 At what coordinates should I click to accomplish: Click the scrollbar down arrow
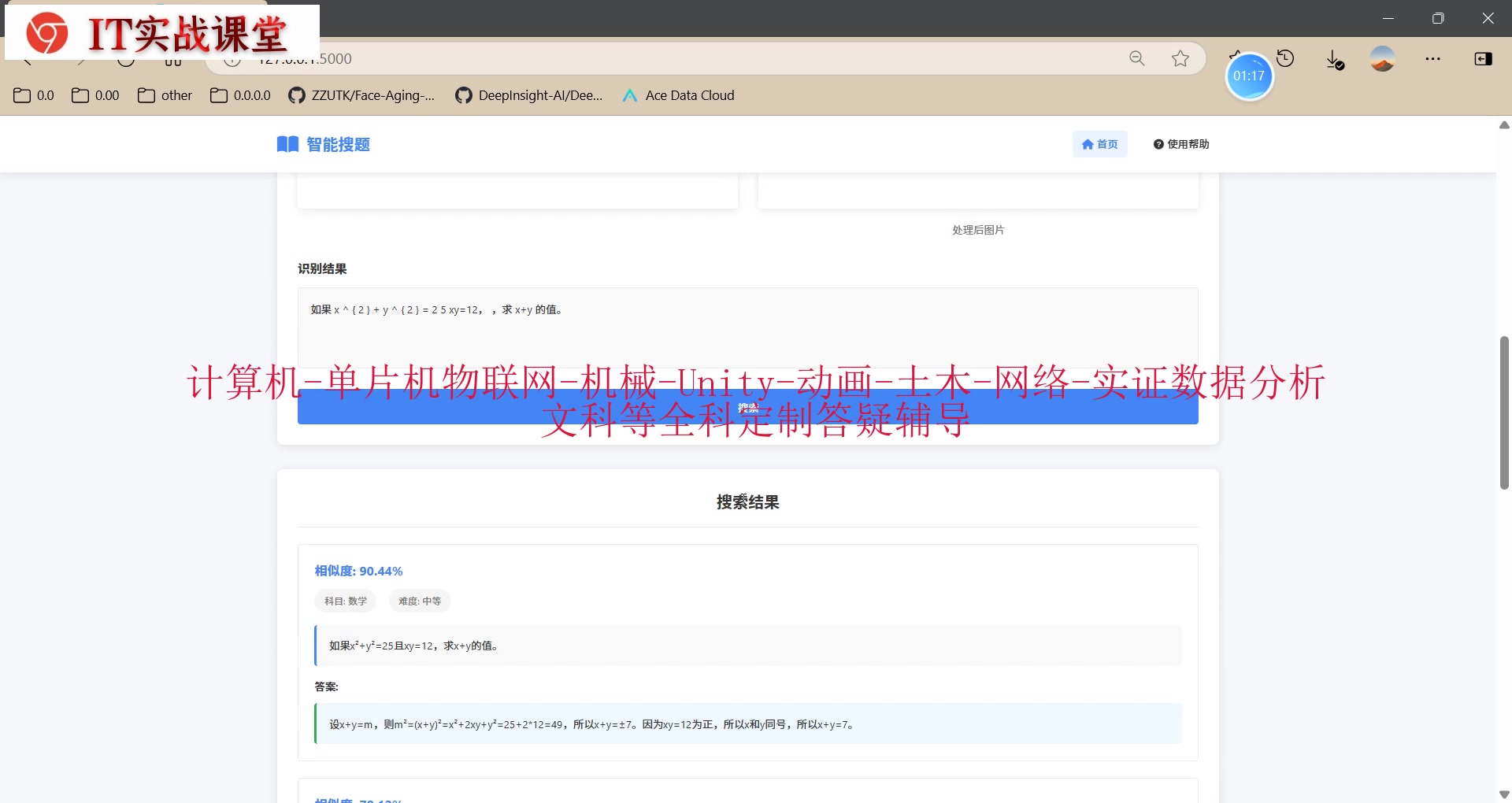[x=1504, y=794]
